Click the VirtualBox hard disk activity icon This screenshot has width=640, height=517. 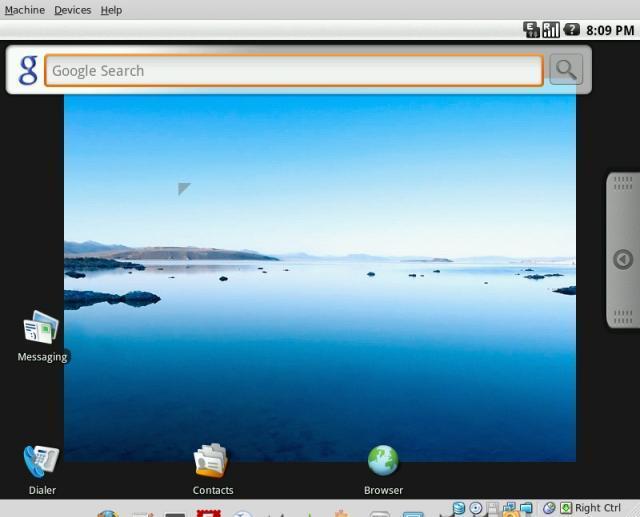pos(459,508)
